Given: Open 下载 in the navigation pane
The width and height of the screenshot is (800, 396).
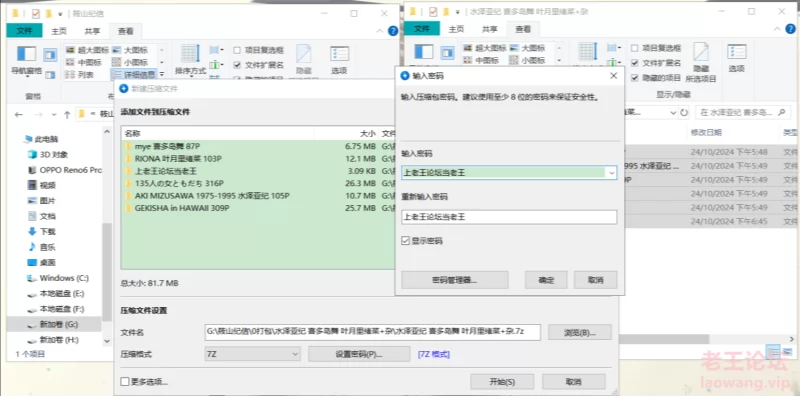Looking at the screenshot, I should [41, 232].
